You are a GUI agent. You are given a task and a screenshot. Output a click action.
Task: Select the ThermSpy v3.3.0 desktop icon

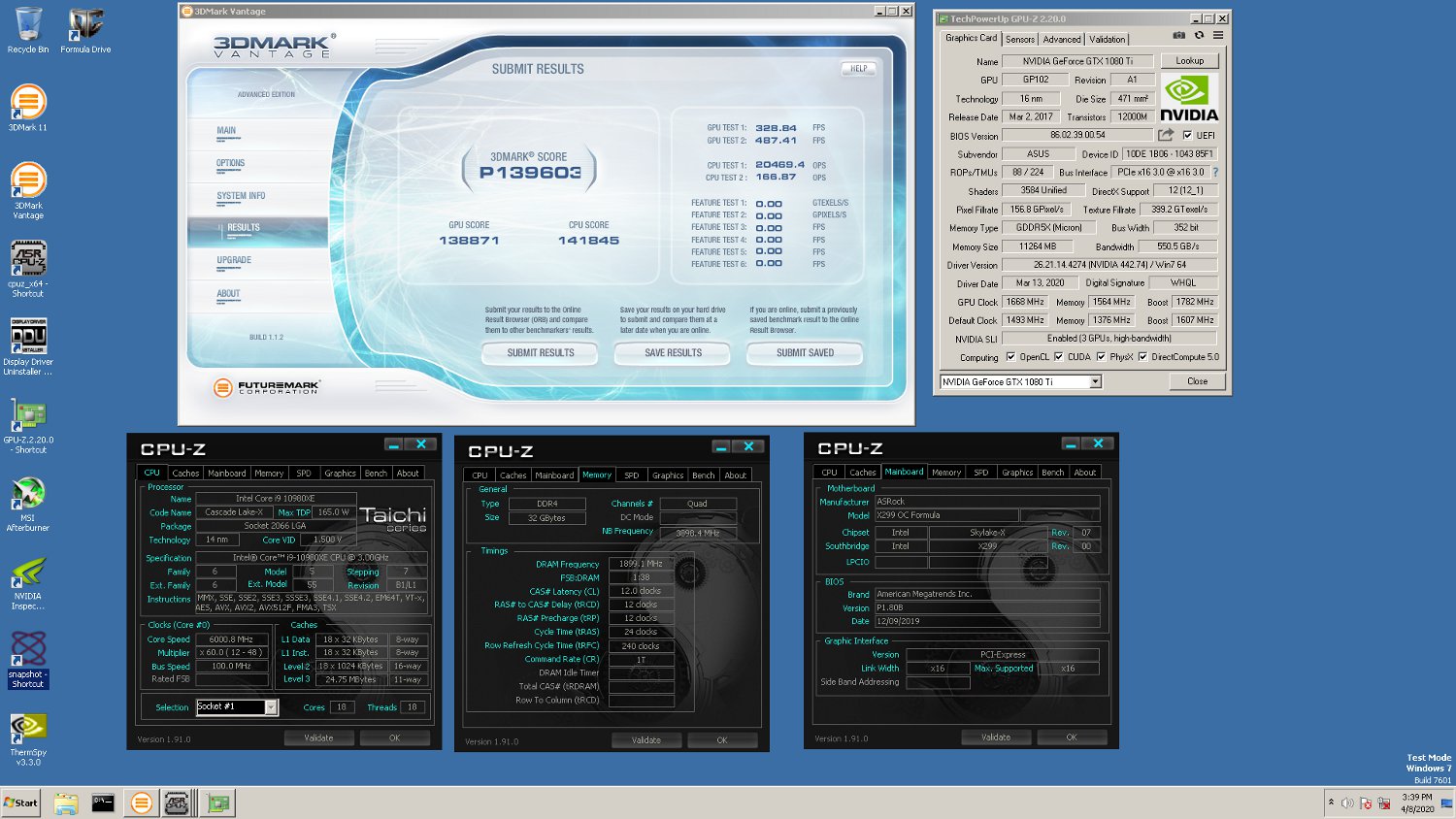click(28, 739)
